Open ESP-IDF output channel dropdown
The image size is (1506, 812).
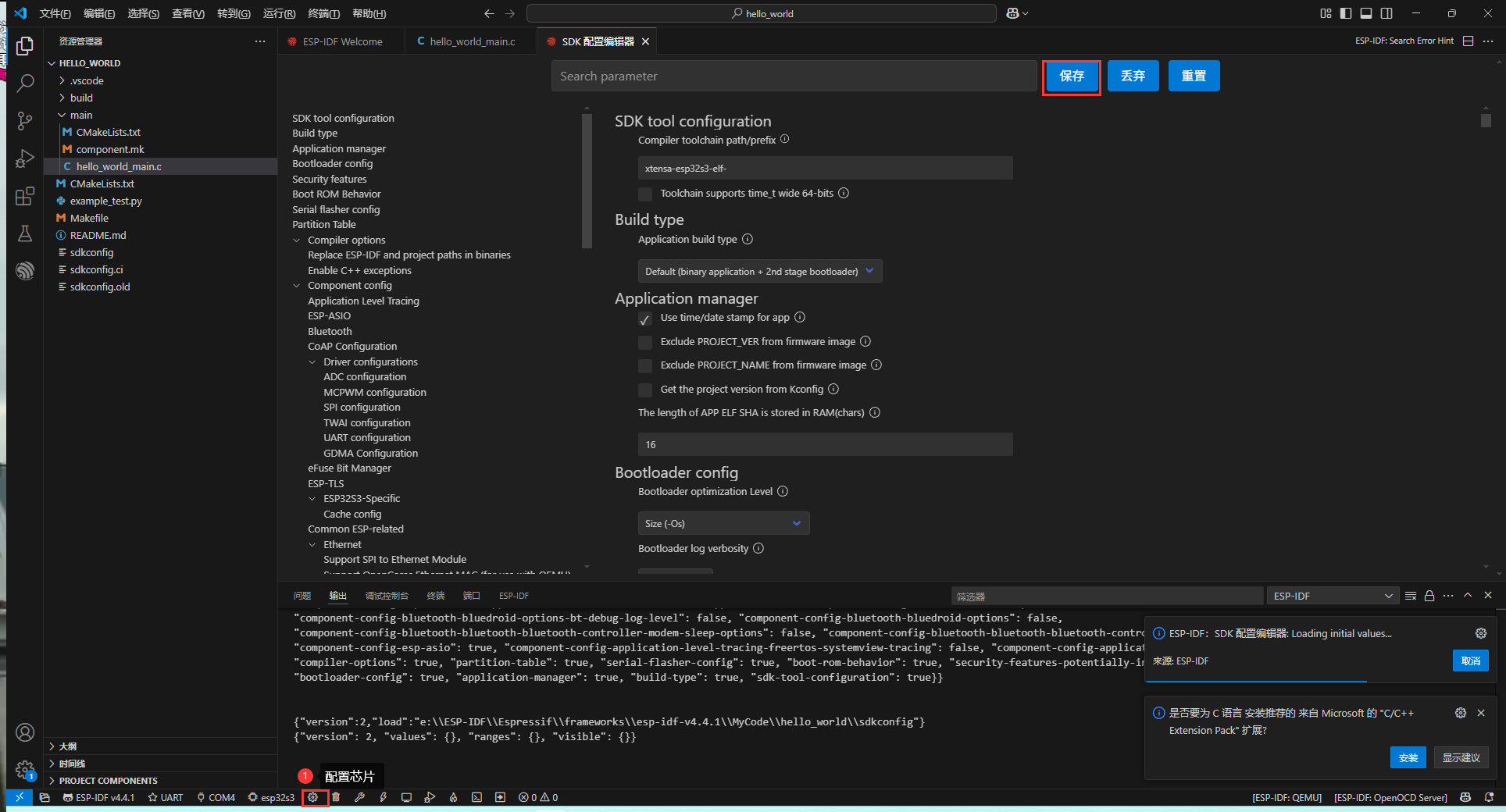1333,596
